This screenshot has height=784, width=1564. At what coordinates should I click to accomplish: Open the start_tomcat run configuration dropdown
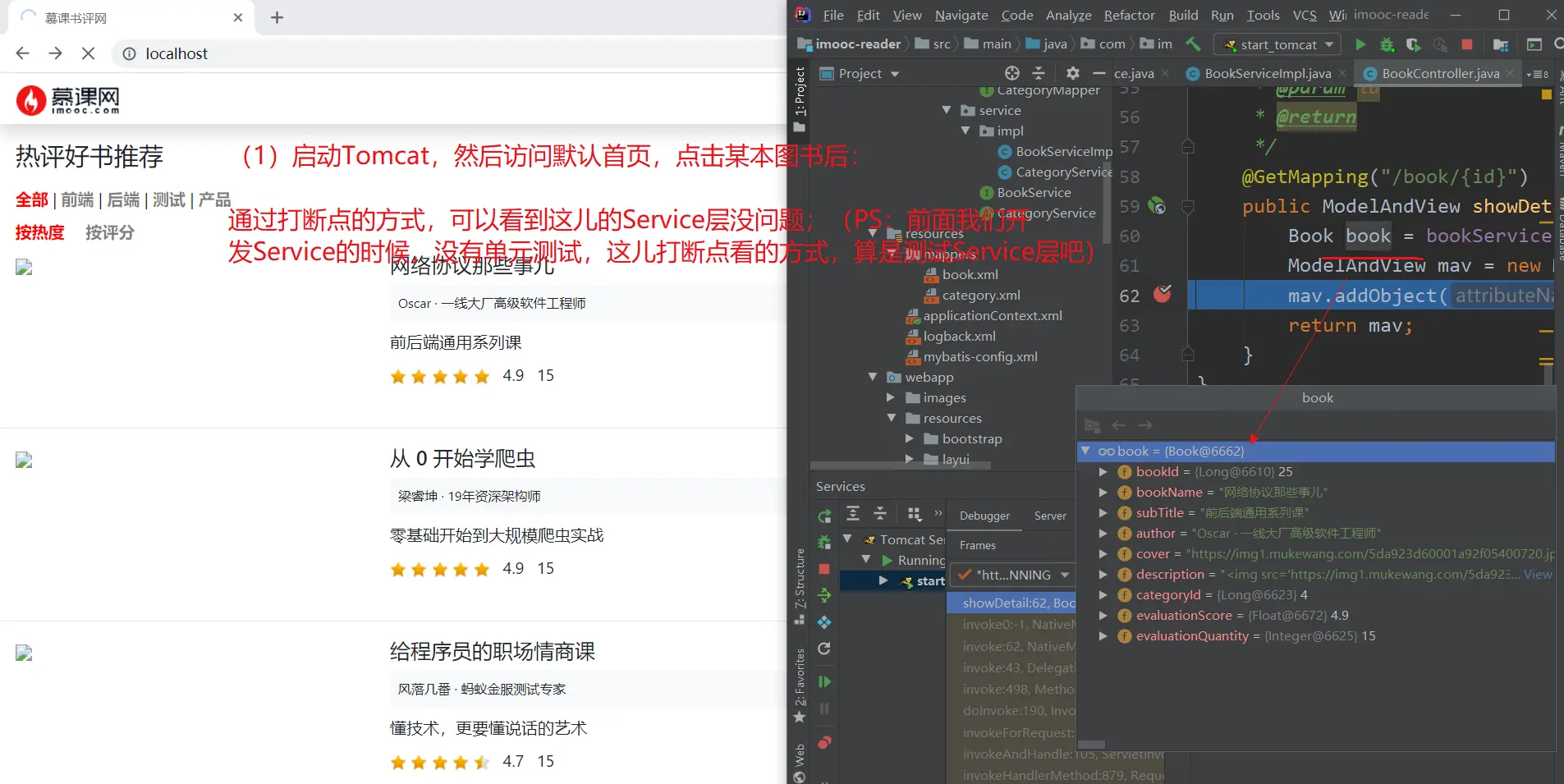[1278, 44]
